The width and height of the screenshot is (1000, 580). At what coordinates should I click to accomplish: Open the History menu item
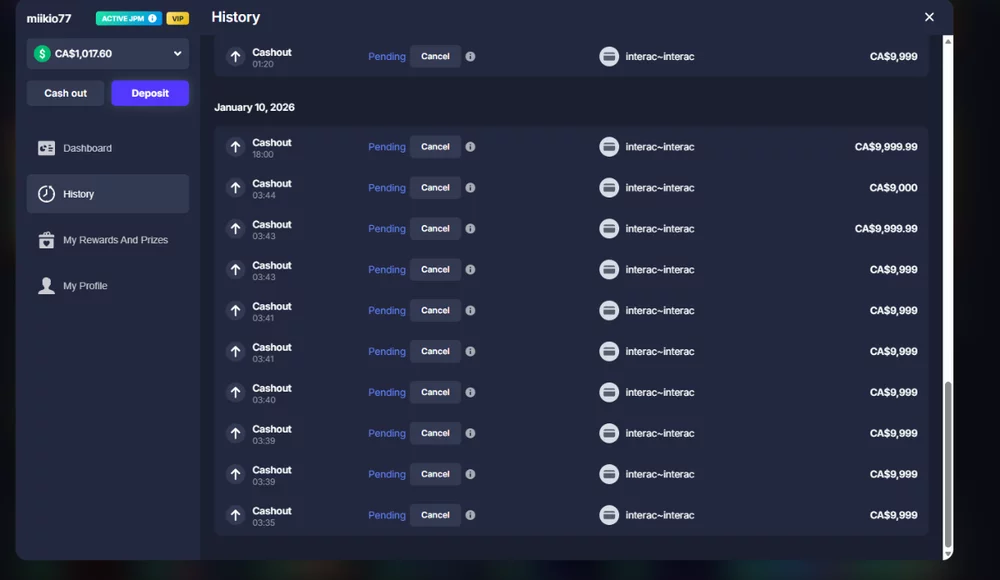[x=107, y=194]
